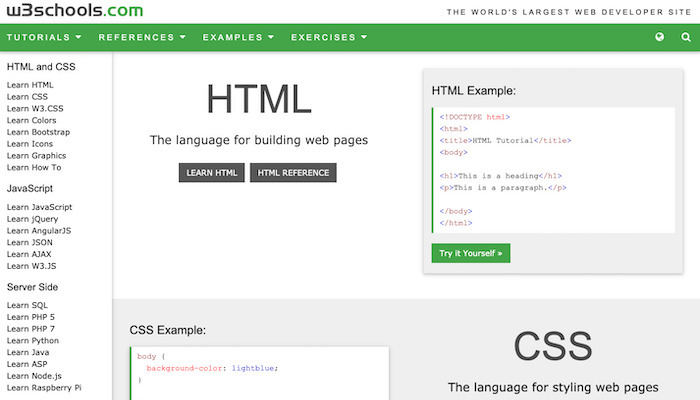
Task: Go to Learn AngularJS
Action: coord(39,231)
